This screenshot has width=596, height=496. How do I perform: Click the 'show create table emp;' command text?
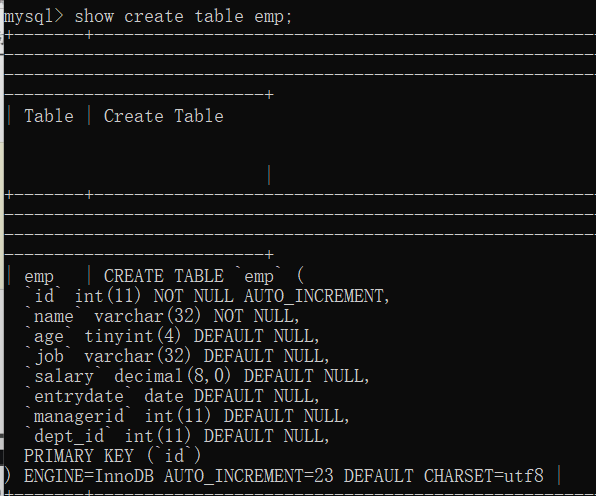(183, 17)
